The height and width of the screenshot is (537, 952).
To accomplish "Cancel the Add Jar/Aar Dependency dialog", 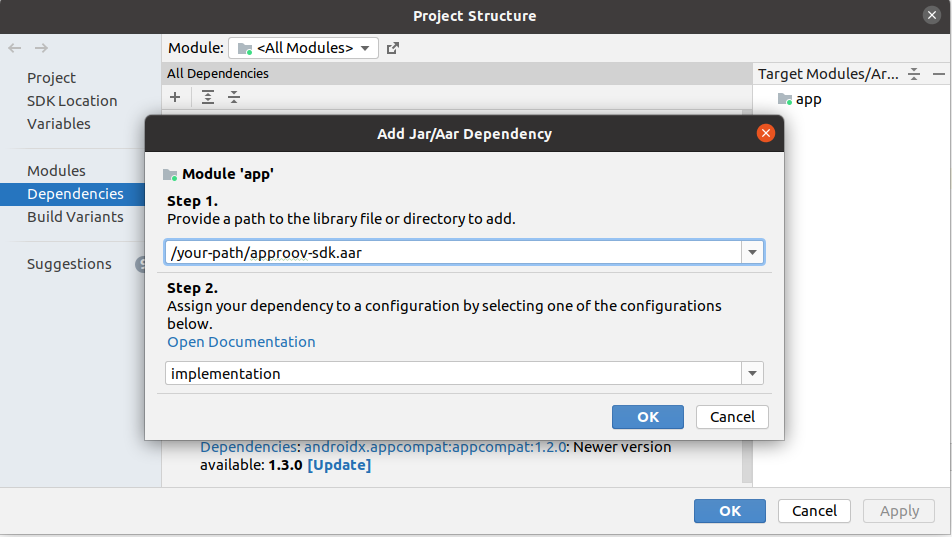I will 732,417.
